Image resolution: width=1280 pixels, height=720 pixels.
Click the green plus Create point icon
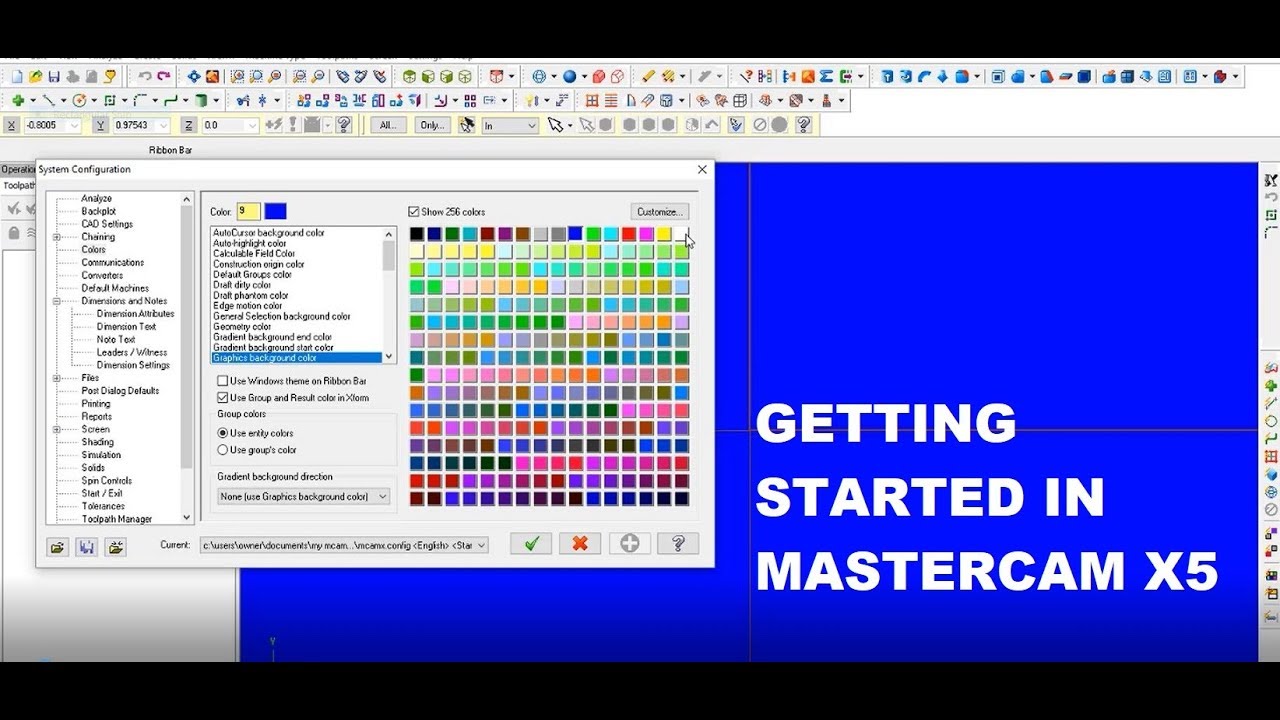pos(18,100)
